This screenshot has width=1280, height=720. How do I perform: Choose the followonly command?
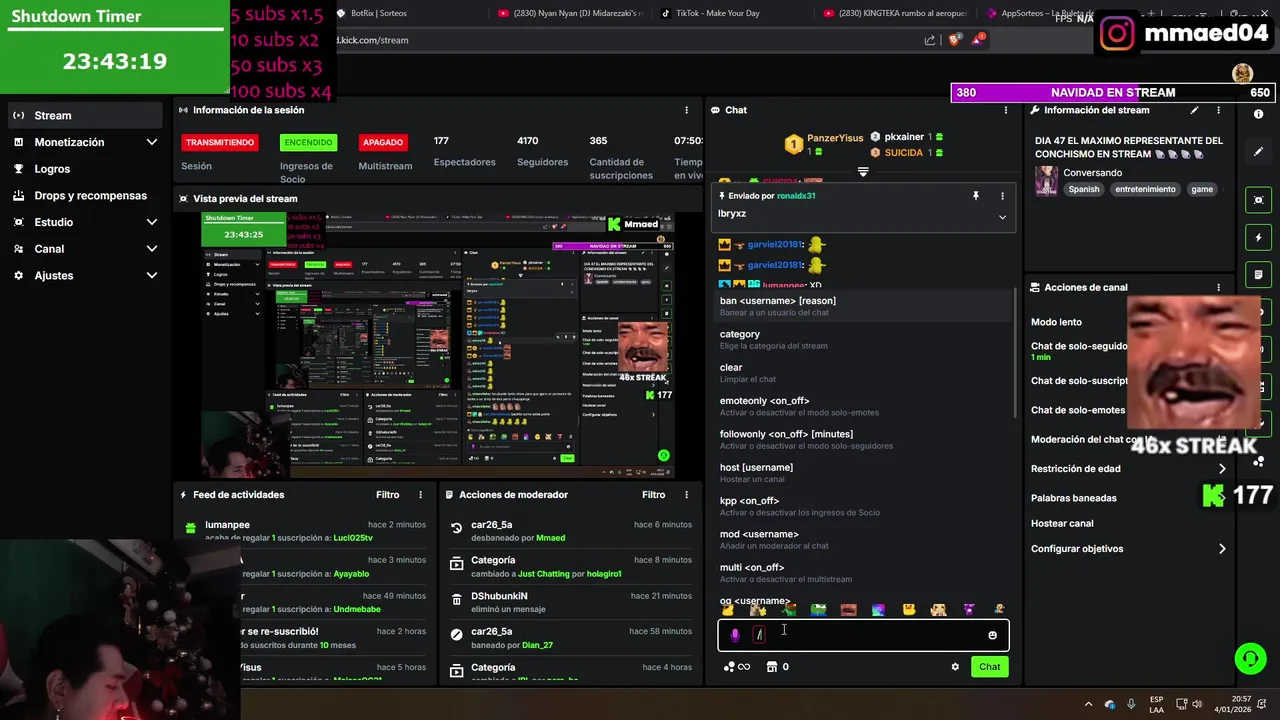[x=863, y=440]
